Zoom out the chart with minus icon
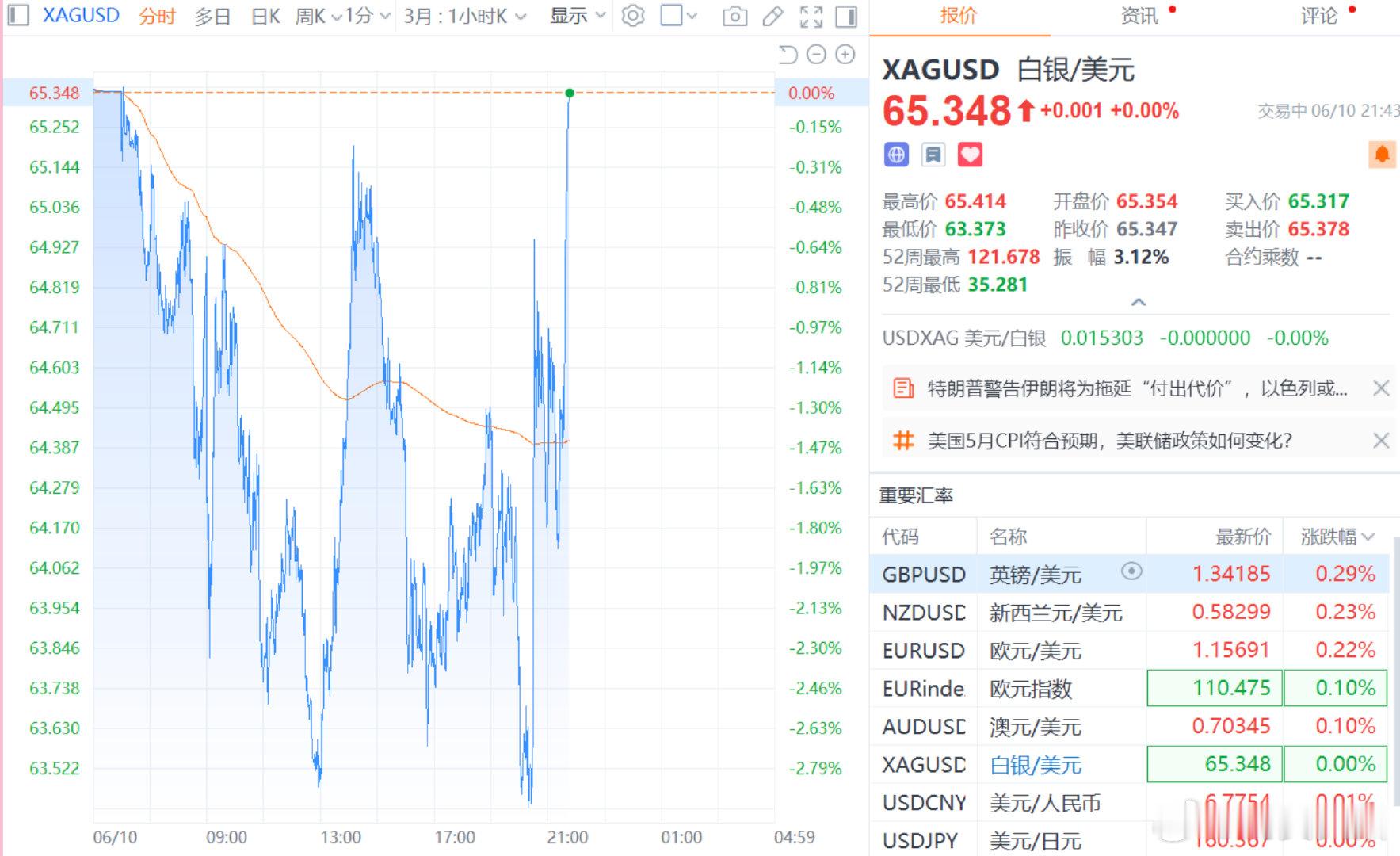The image size is (1400, 856). point(816,55)
